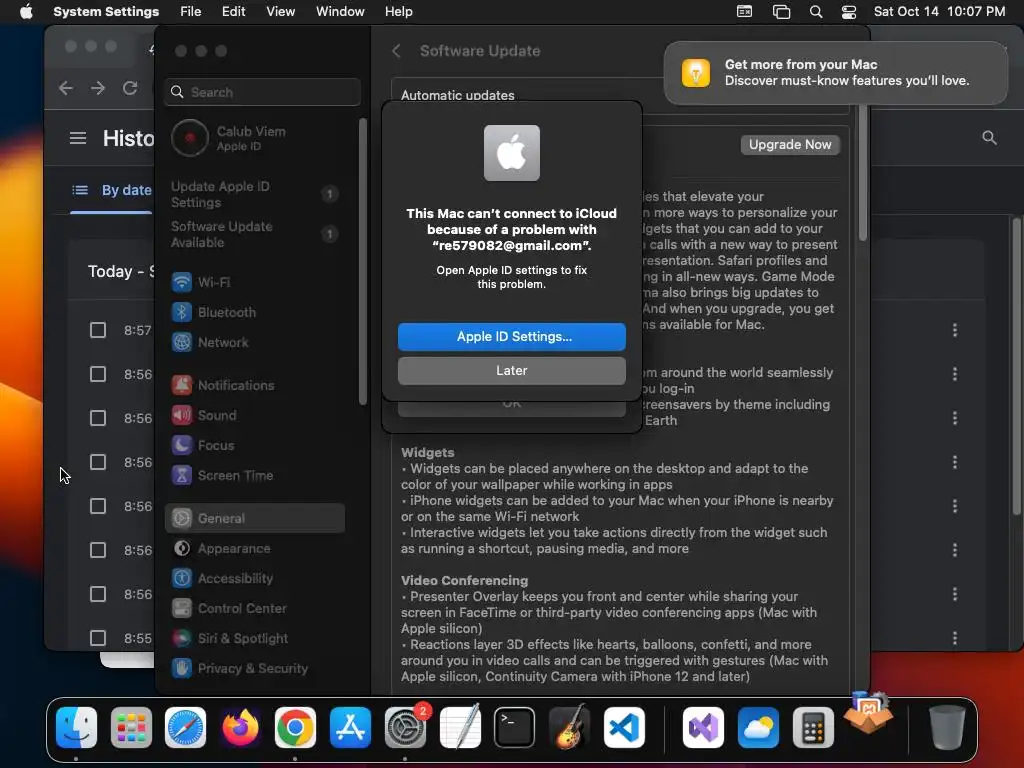Open the Trash in the dock

(947, 727)
